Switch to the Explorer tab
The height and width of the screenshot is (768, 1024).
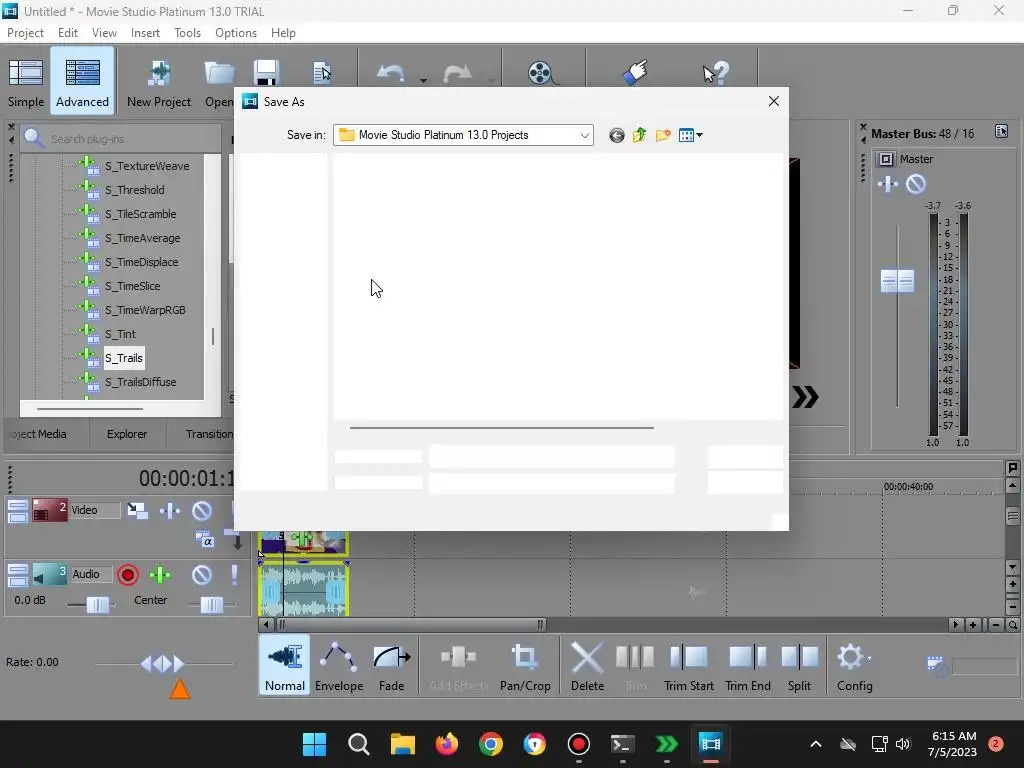(127, 434)
